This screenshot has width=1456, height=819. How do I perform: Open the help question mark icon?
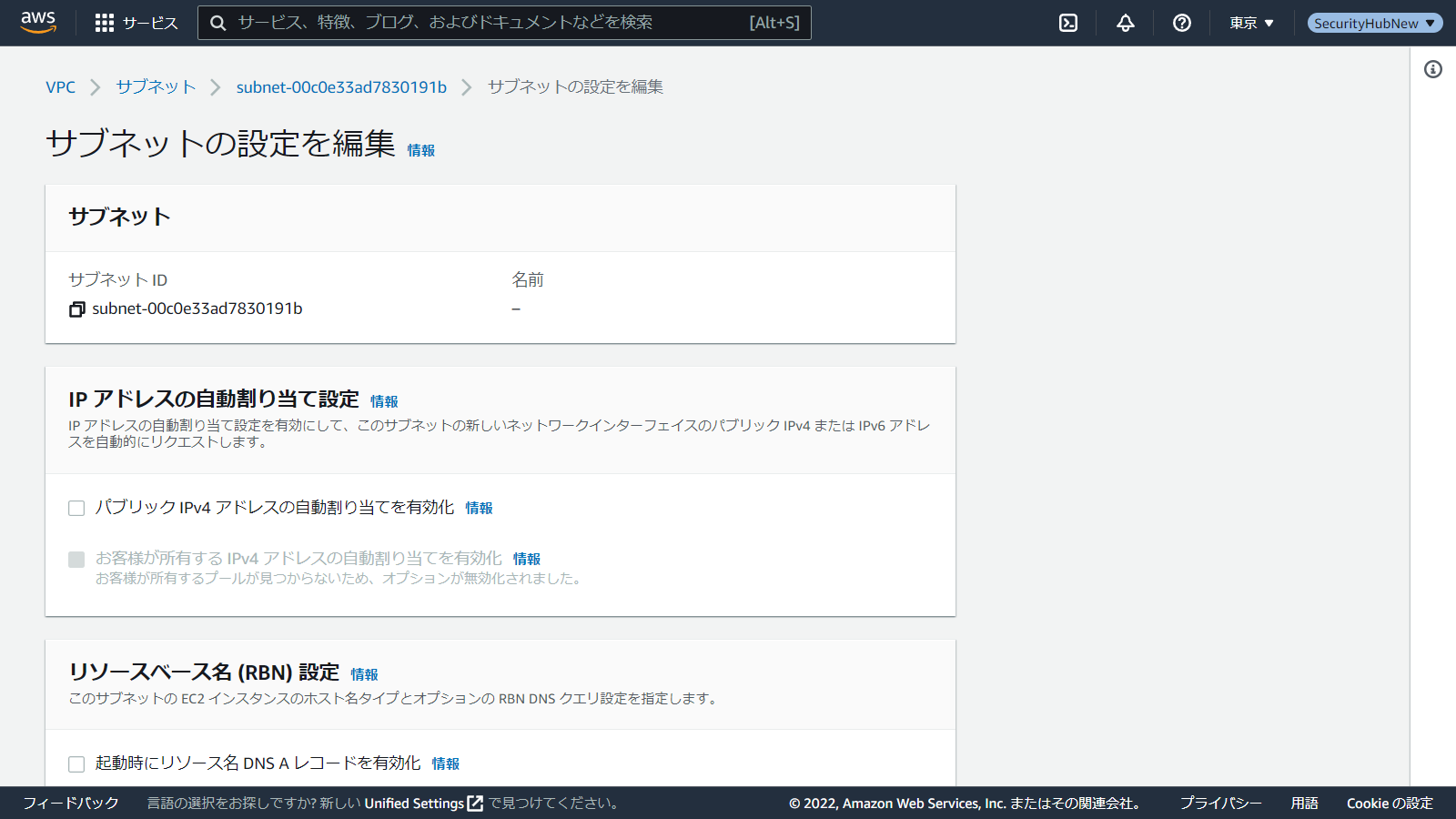coord(1182,23)
